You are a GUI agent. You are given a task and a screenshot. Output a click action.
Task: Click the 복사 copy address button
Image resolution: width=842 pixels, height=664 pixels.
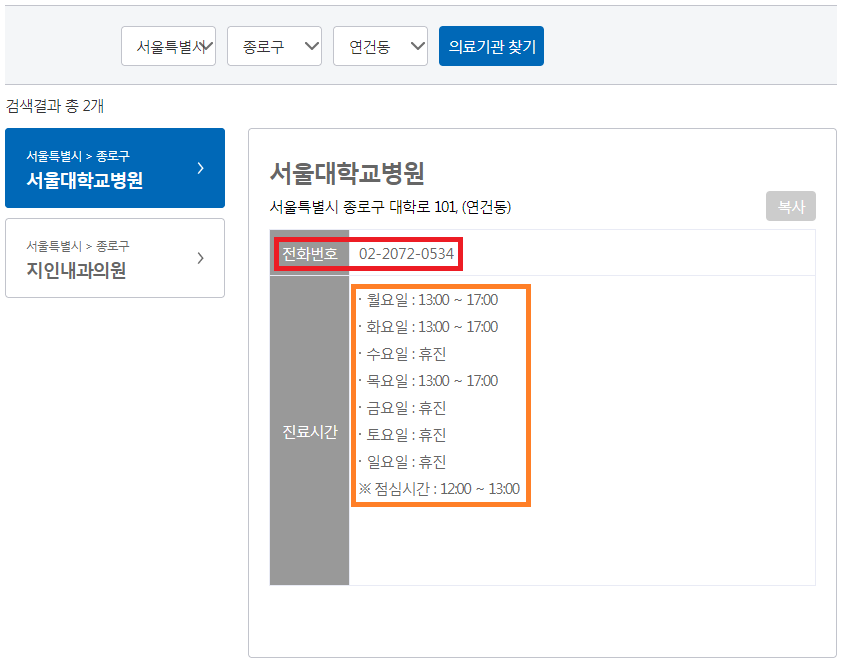tap(790, 206)
